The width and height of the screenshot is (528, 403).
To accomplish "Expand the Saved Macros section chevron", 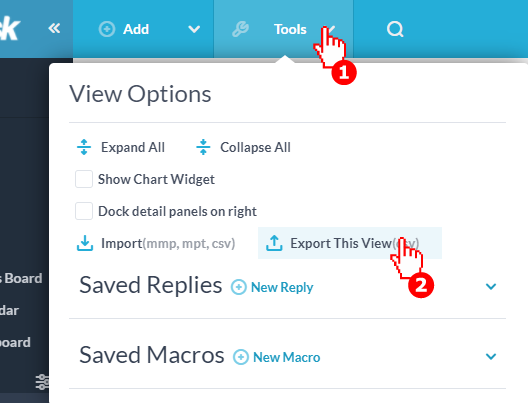I will click(x=491, y=356).
